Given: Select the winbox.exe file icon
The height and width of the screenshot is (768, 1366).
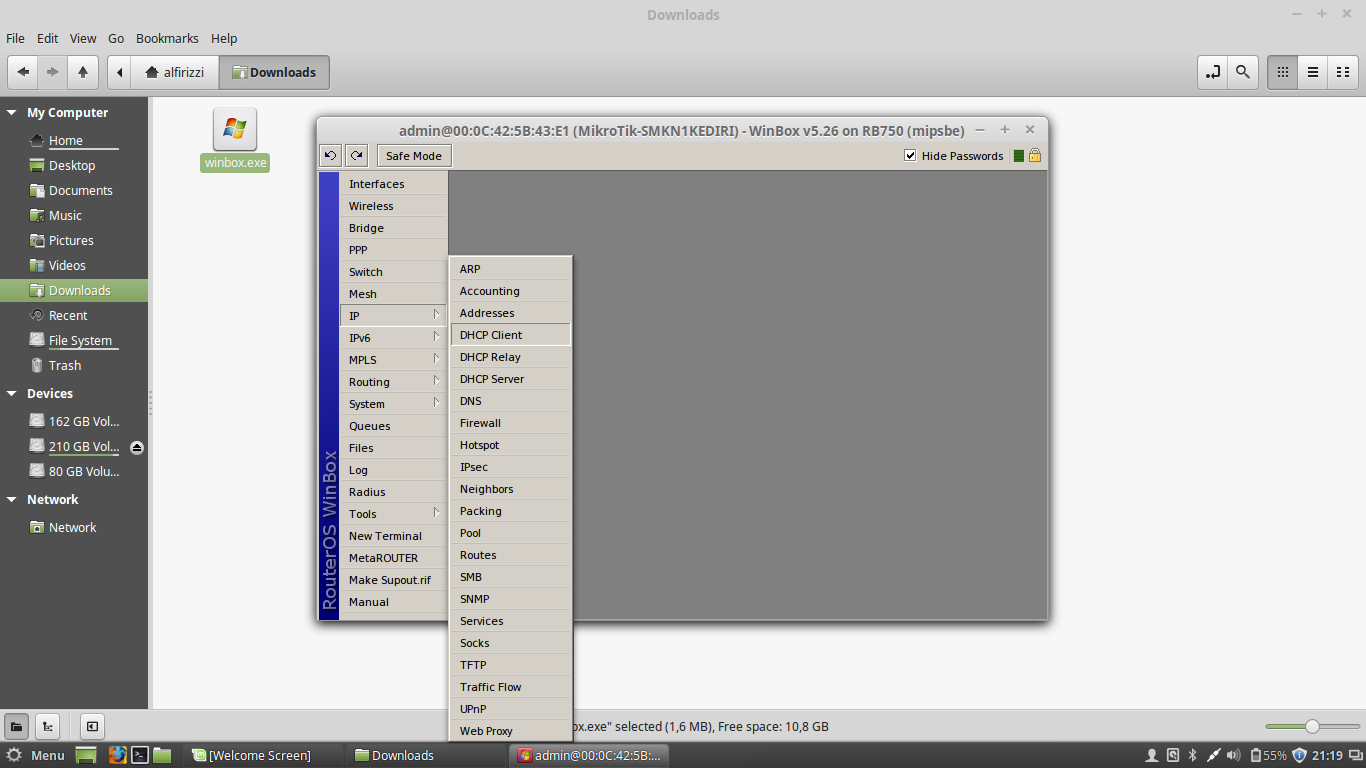Looking at the screenshot, I should pyautogui.click(x=235, y=129).
